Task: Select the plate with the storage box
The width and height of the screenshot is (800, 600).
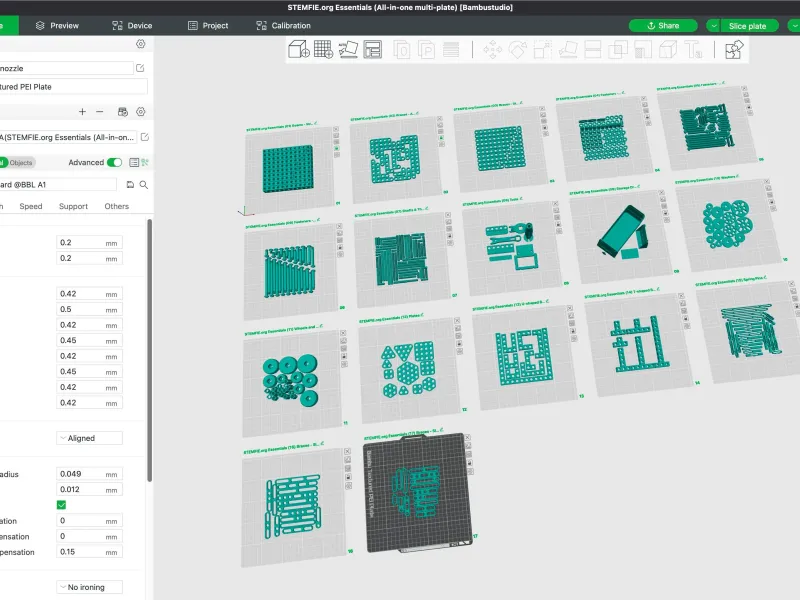Action: (x=622, y=236)
